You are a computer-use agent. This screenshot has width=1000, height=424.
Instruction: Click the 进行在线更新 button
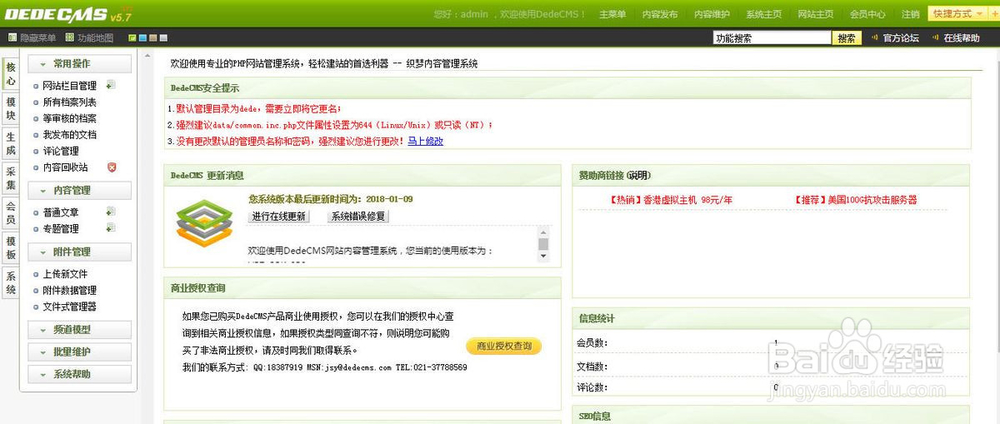tap(279, 216)
